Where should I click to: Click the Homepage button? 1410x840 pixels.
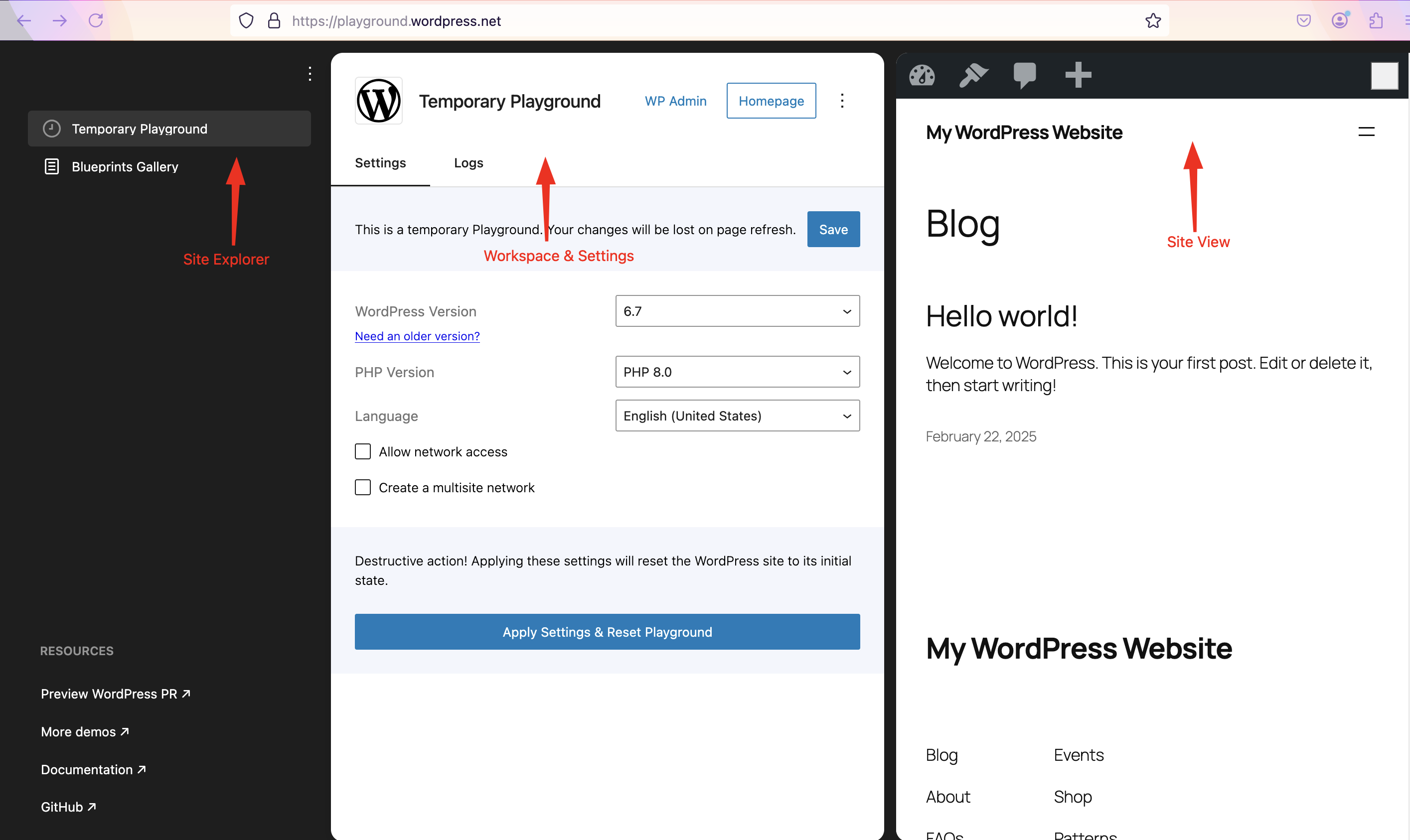771,101
